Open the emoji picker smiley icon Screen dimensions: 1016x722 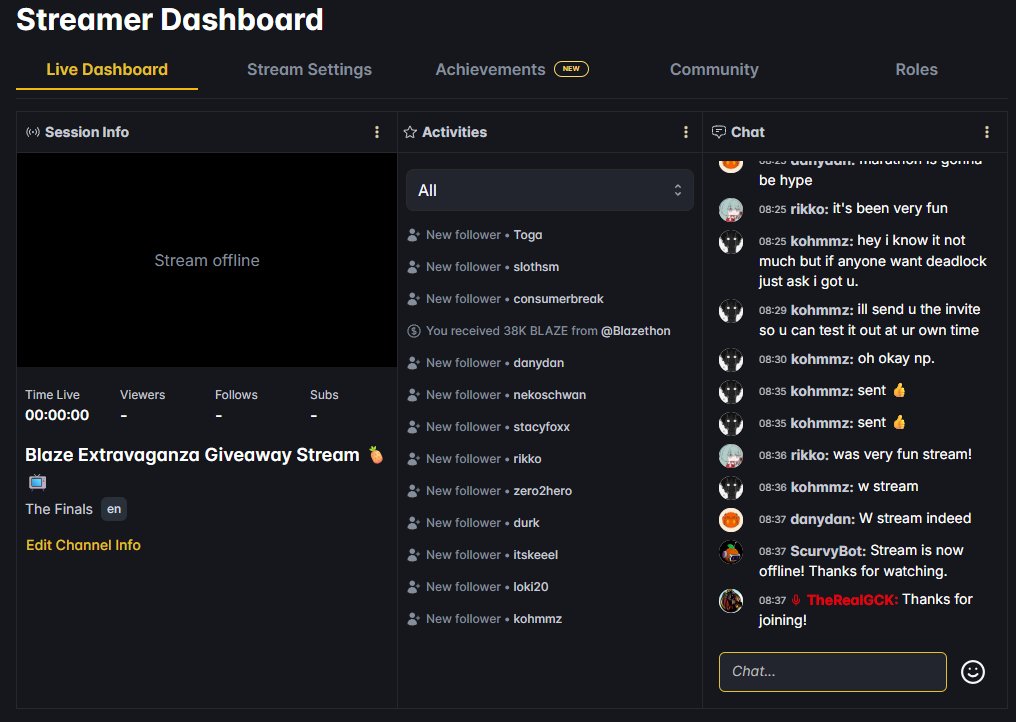973,672
